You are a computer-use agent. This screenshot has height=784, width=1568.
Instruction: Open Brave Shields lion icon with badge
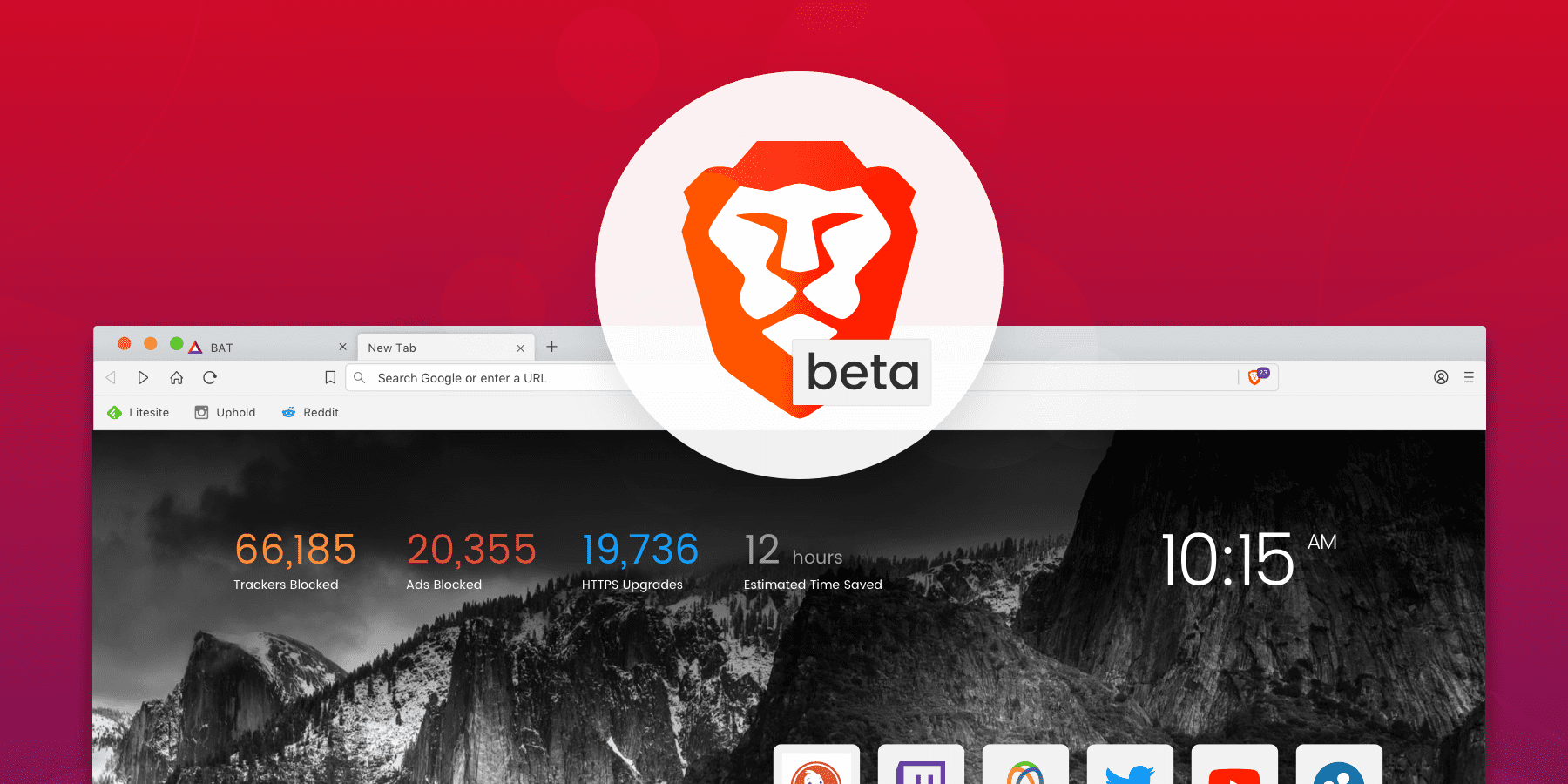[1259, 376]
